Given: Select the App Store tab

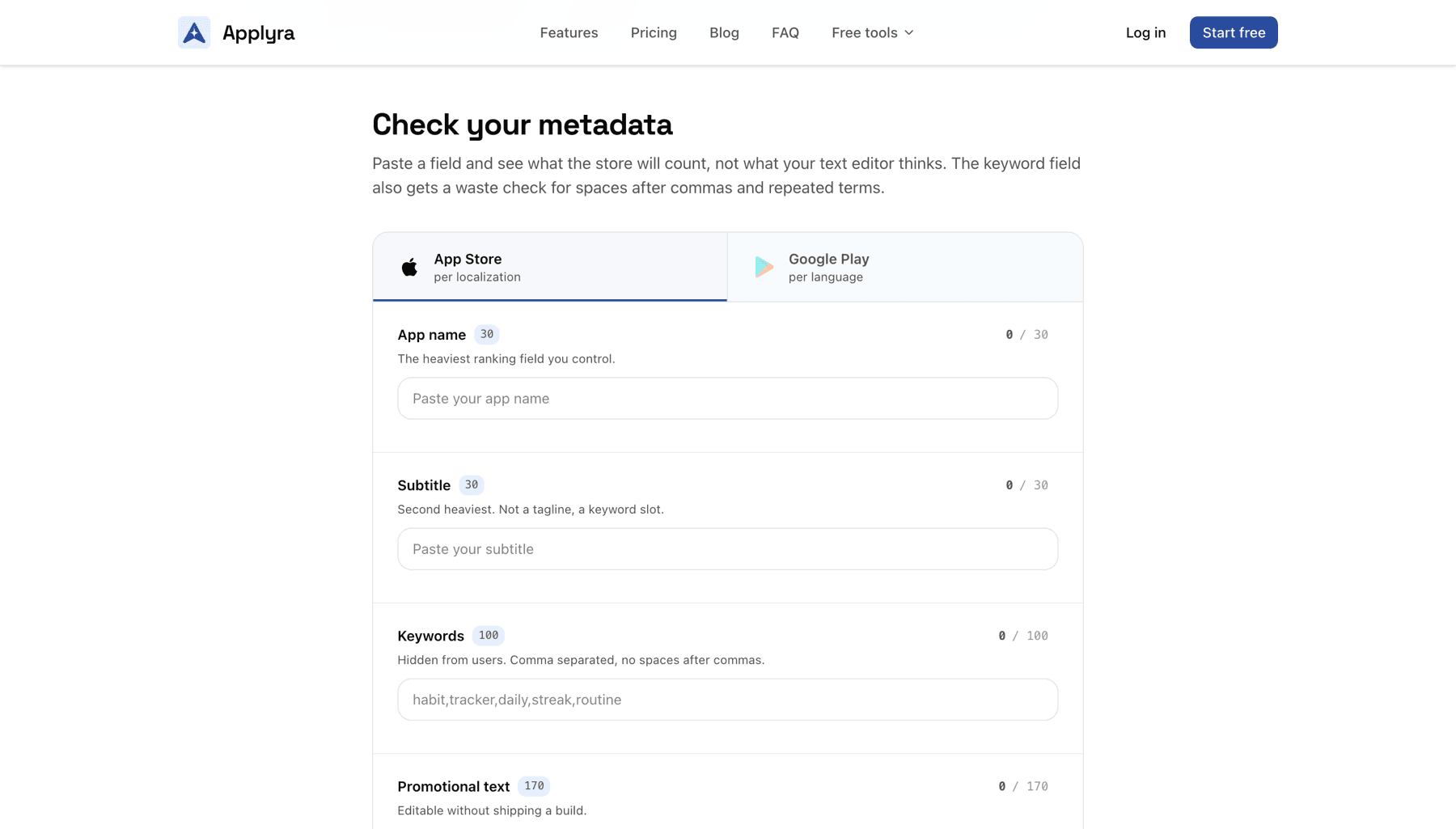Looking at the screenshot, I should (x=550, y=267).
